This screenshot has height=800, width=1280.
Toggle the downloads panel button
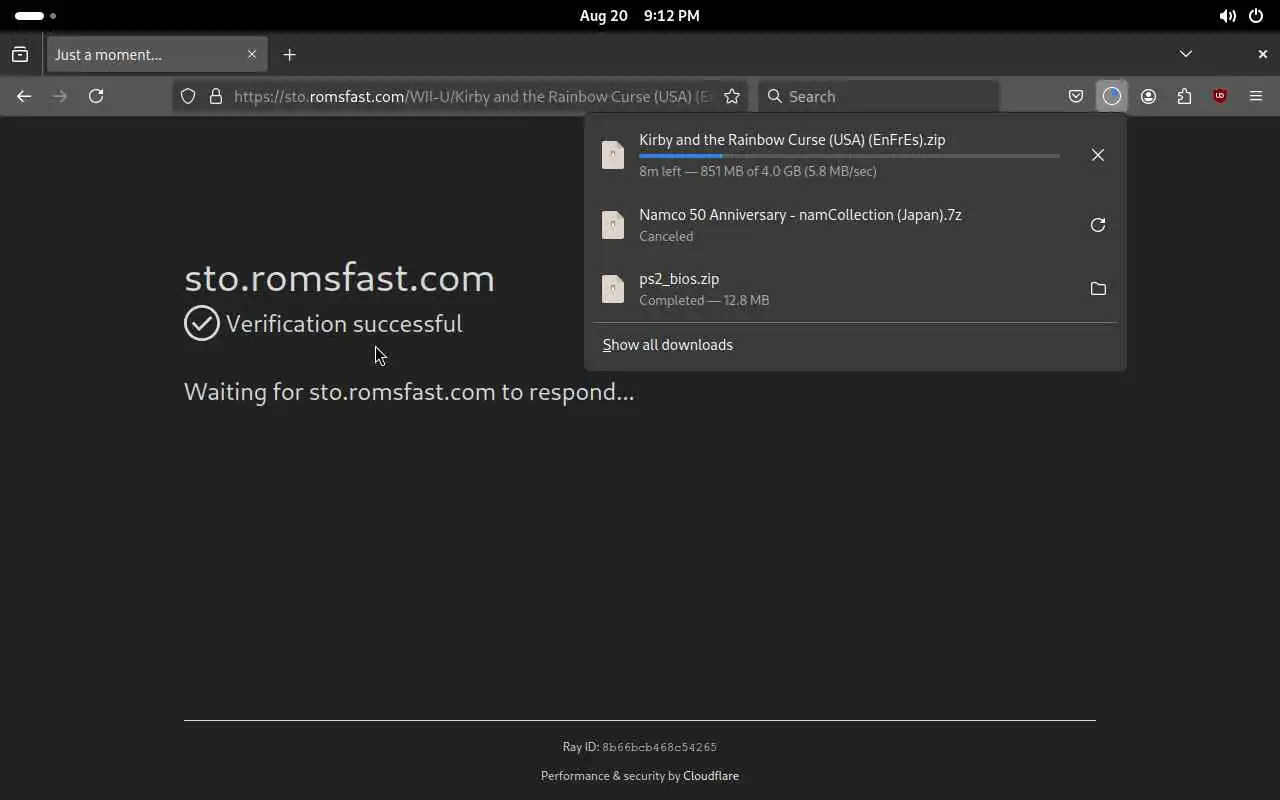(x=1112, y=96)
